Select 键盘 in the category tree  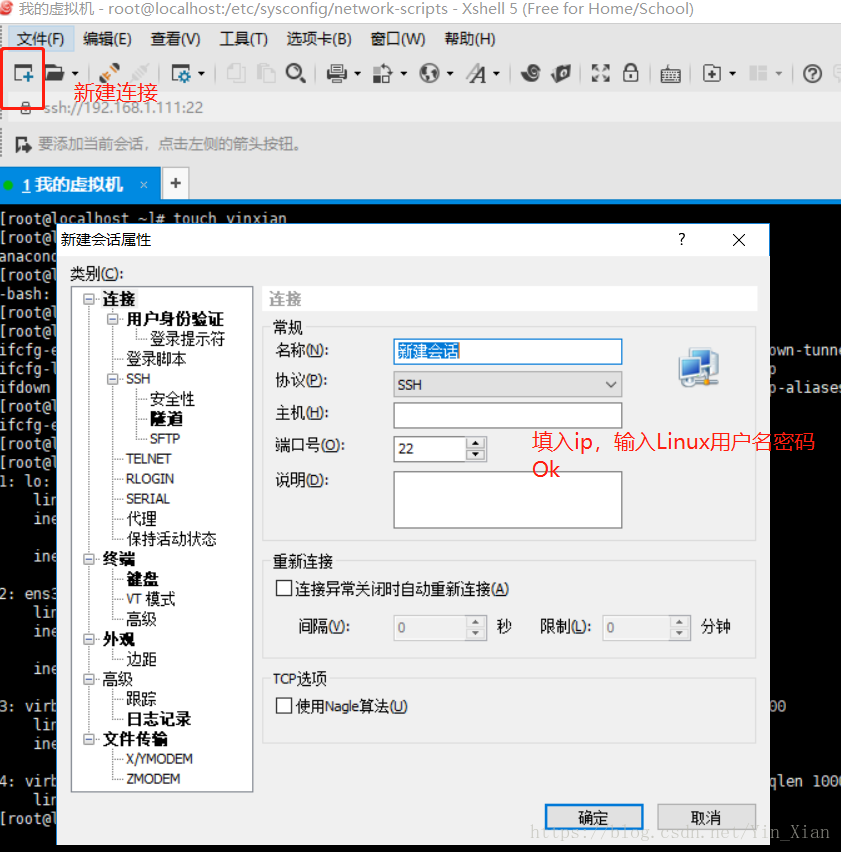(142, 579)
